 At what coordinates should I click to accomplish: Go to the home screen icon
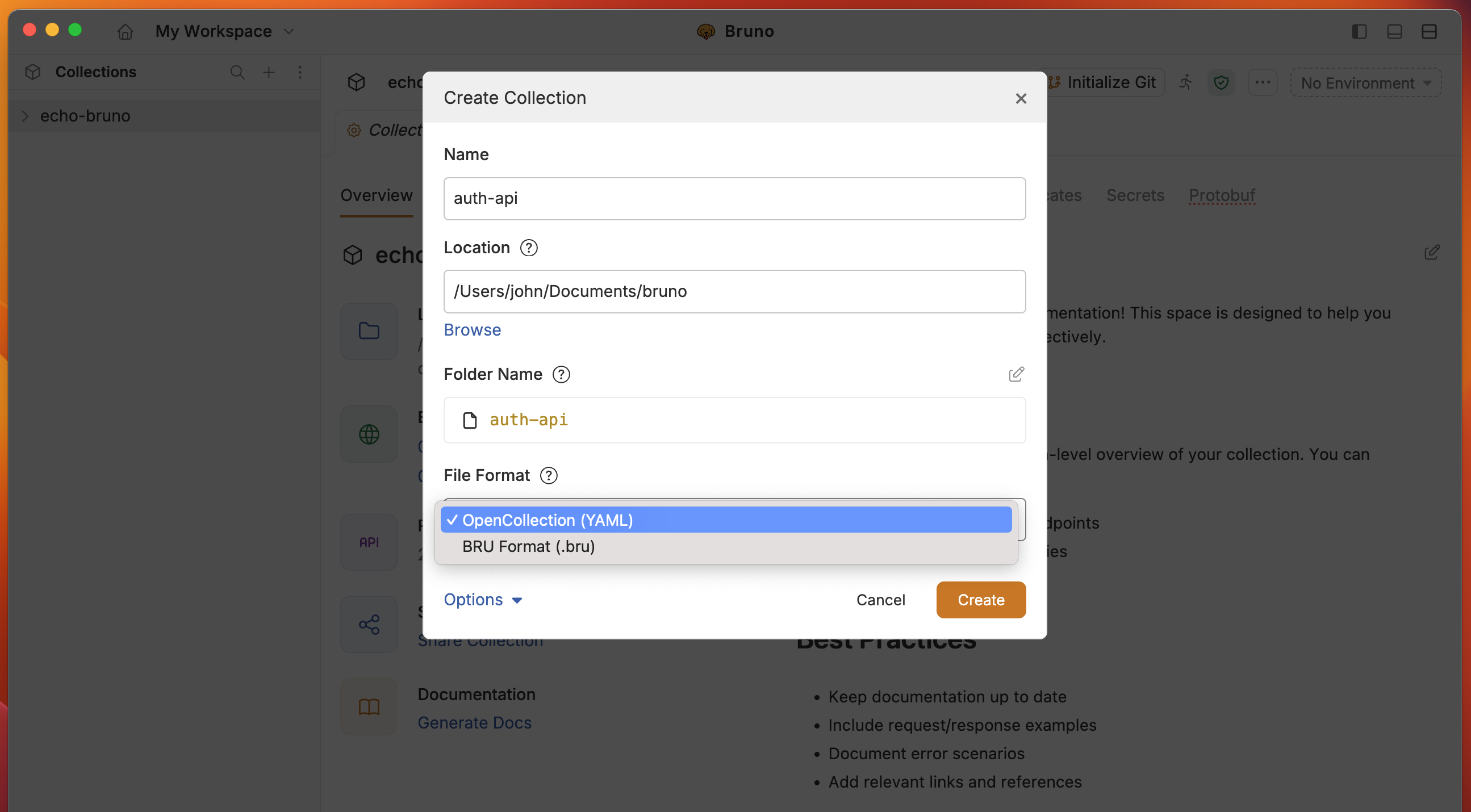pos(125,31)
